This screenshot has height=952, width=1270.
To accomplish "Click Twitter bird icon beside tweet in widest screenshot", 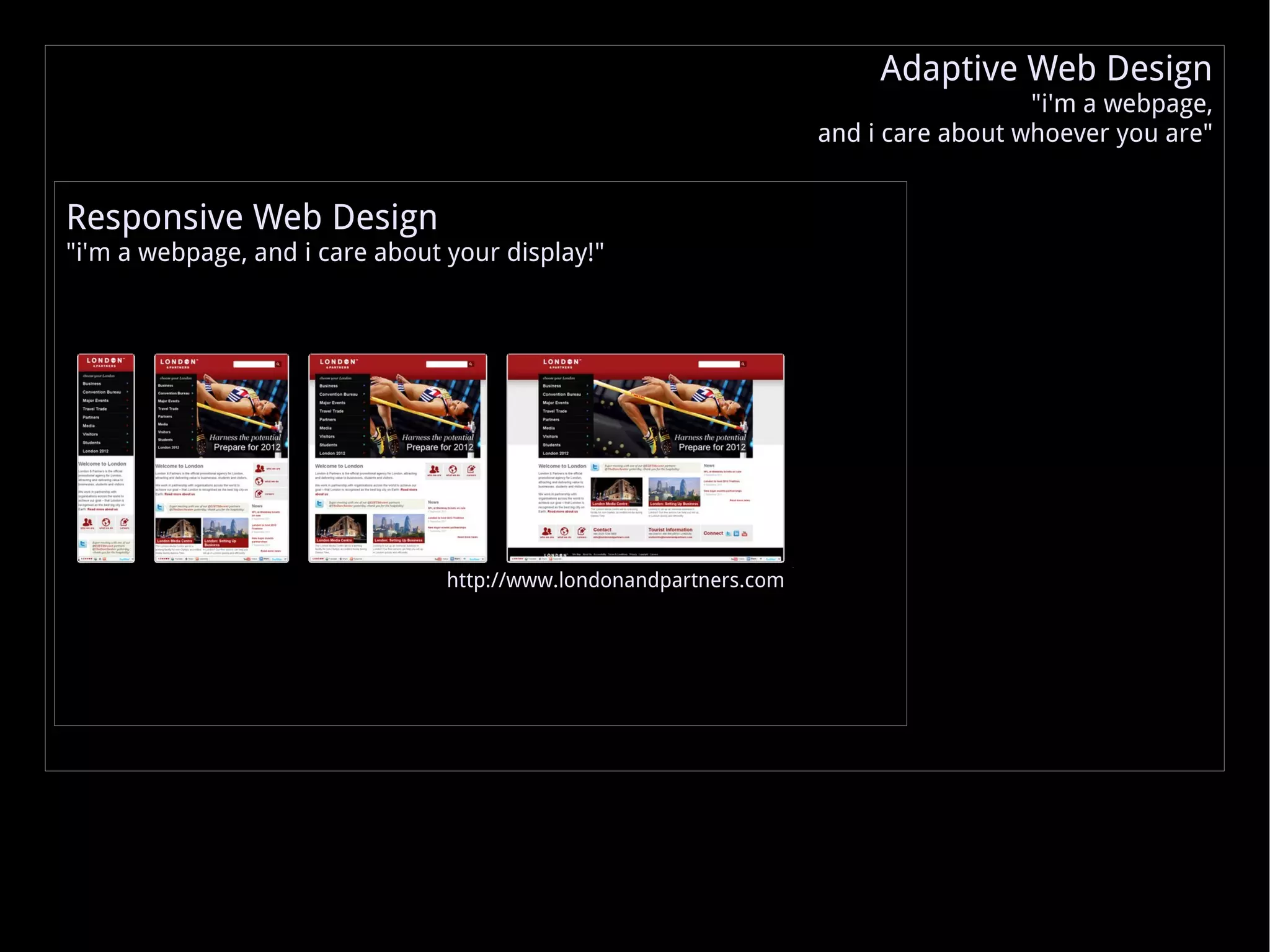I will coord(595,468).
